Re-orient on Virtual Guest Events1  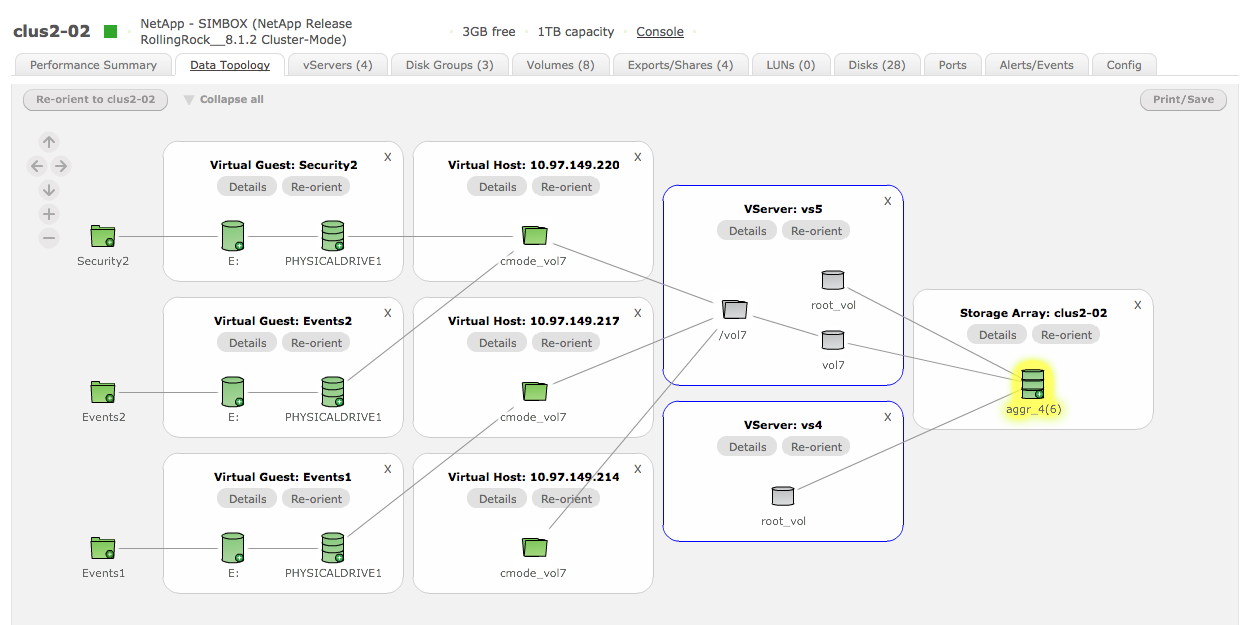pyautogui.click(x=316, y=499)
